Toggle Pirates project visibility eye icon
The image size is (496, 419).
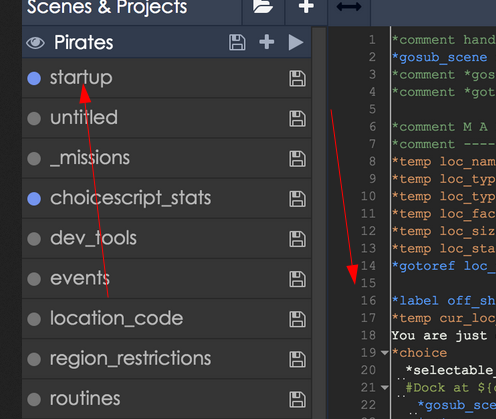coord(35,43)
